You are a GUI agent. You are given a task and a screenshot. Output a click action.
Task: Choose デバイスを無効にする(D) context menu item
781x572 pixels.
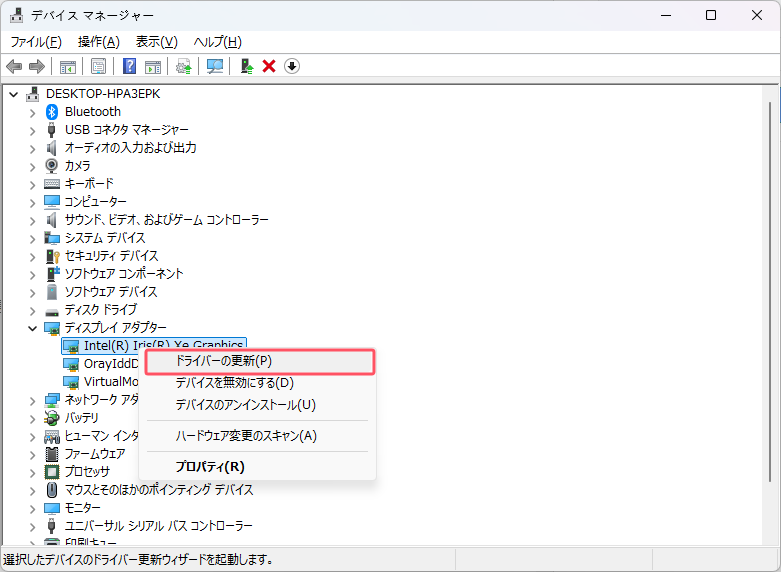tap(257, 383)
